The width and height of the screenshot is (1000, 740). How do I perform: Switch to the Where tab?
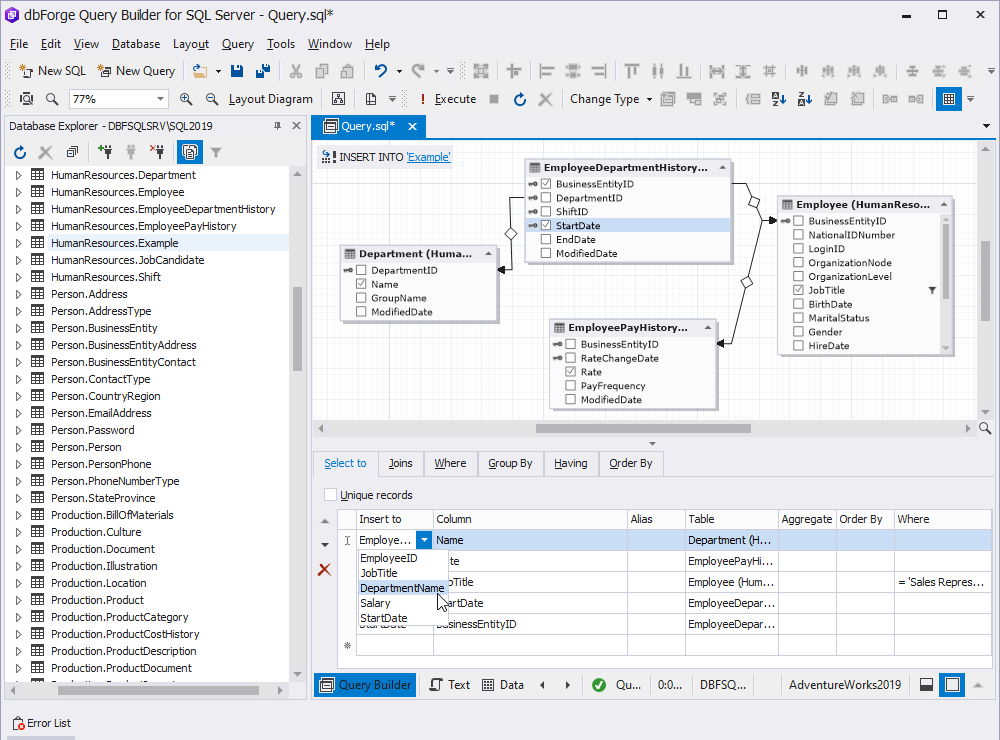pos(450,463)
